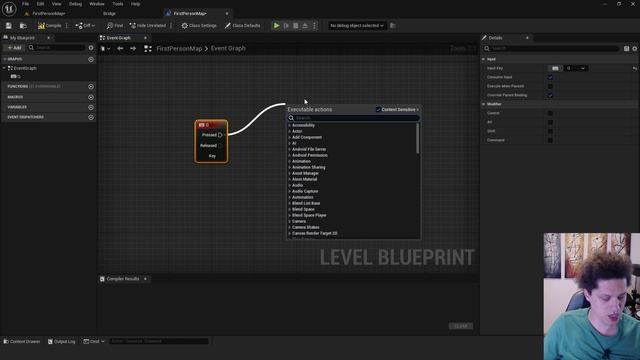Add a new event dispatcher with plus icon

point(91,117)
